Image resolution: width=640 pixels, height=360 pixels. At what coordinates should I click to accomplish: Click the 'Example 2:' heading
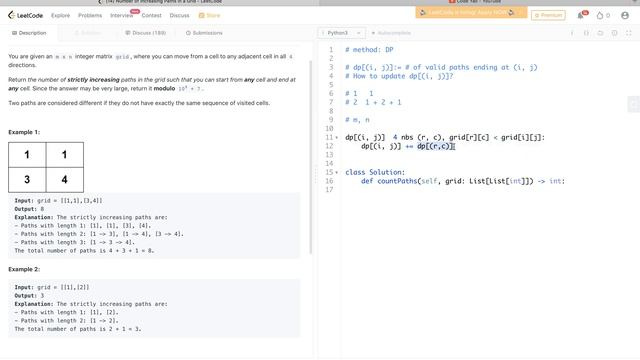coord(24,269)
